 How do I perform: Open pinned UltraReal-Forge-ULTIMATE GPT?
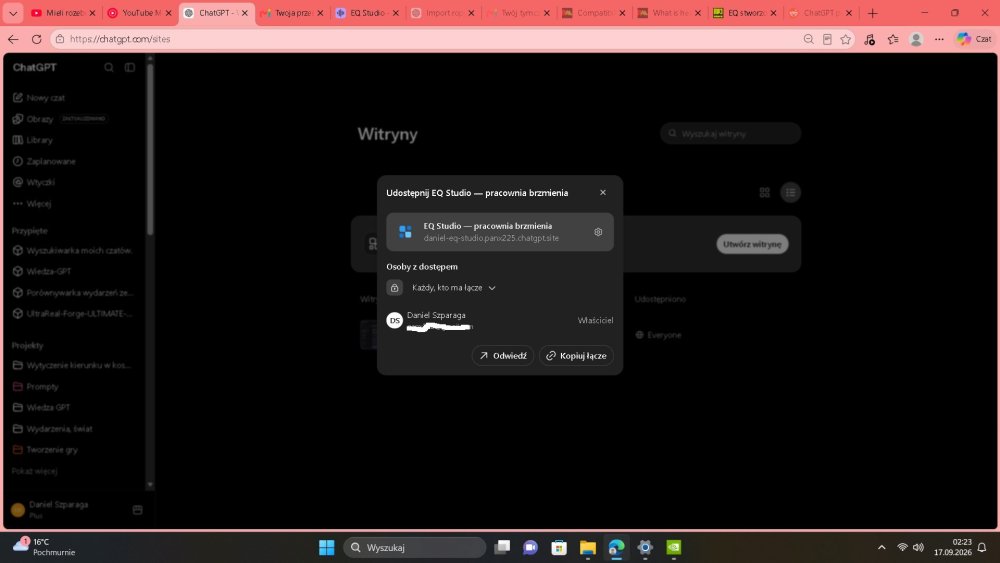[x=73, y=314]
